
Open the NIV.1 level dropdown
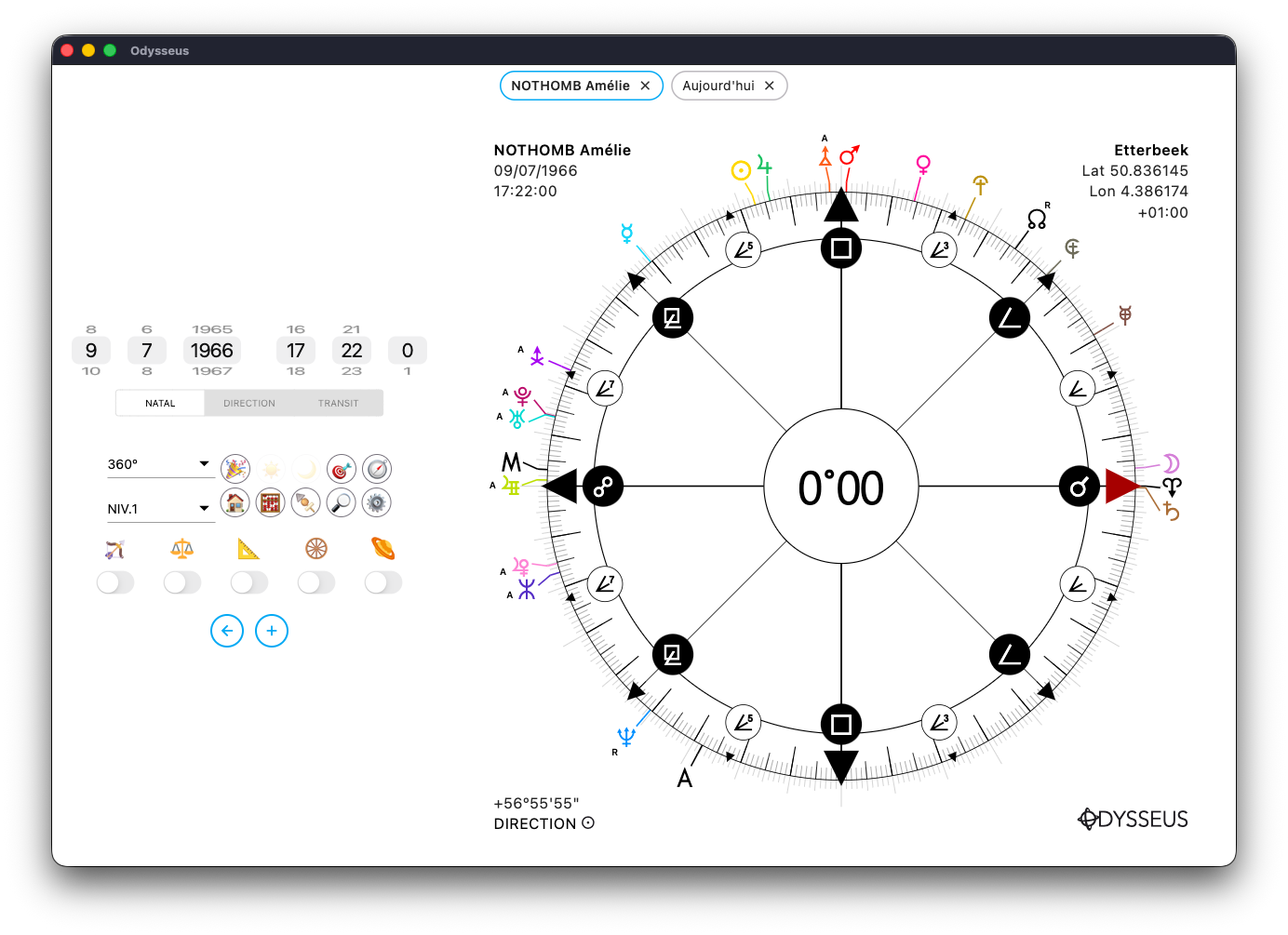pyautogui.click(x=161, y=509)
